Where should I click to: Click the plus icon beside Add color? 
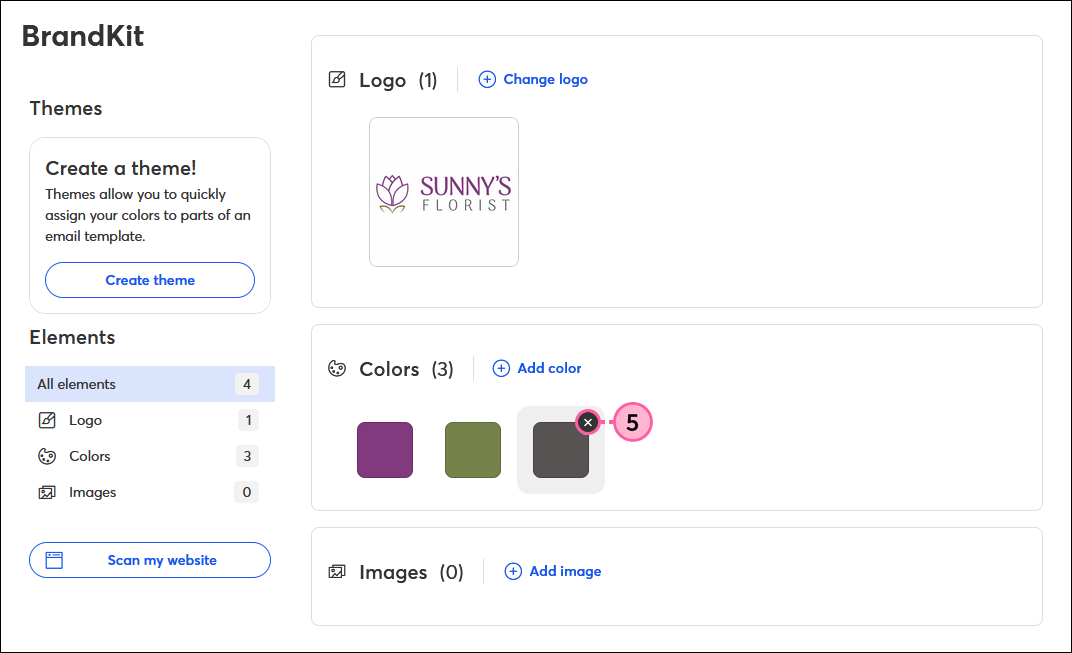pyautogui.click(x=501, y=369)
